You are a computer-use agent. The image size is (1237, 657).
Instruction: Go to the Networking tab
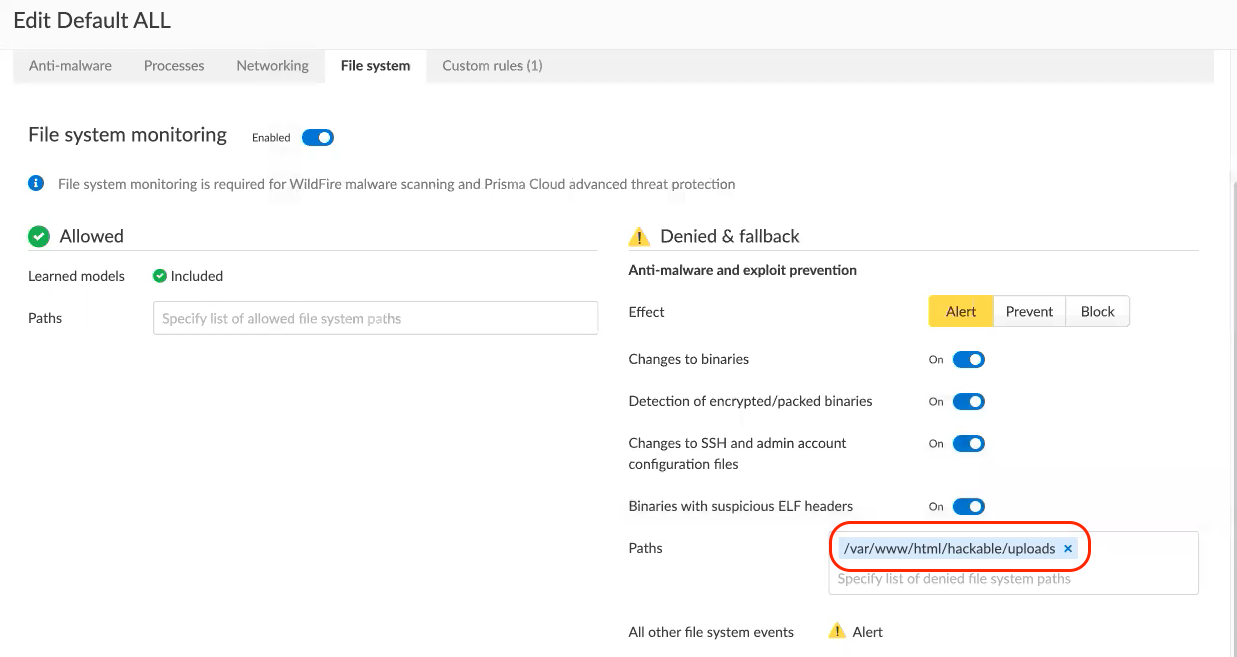point(272,66)
